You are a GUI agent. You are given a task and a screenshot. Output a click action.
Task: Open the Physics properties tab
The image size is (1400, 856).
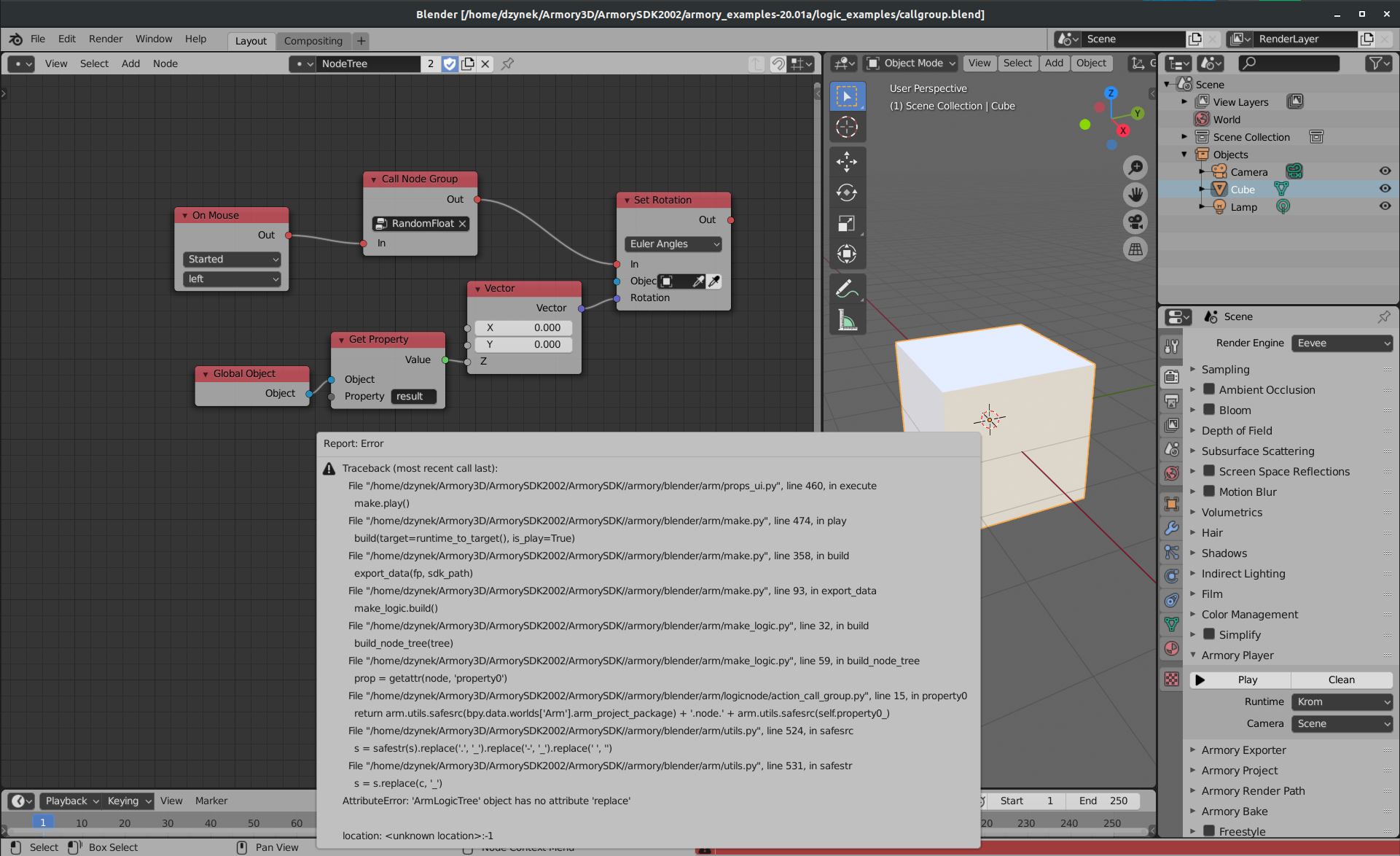[1171, 576]
